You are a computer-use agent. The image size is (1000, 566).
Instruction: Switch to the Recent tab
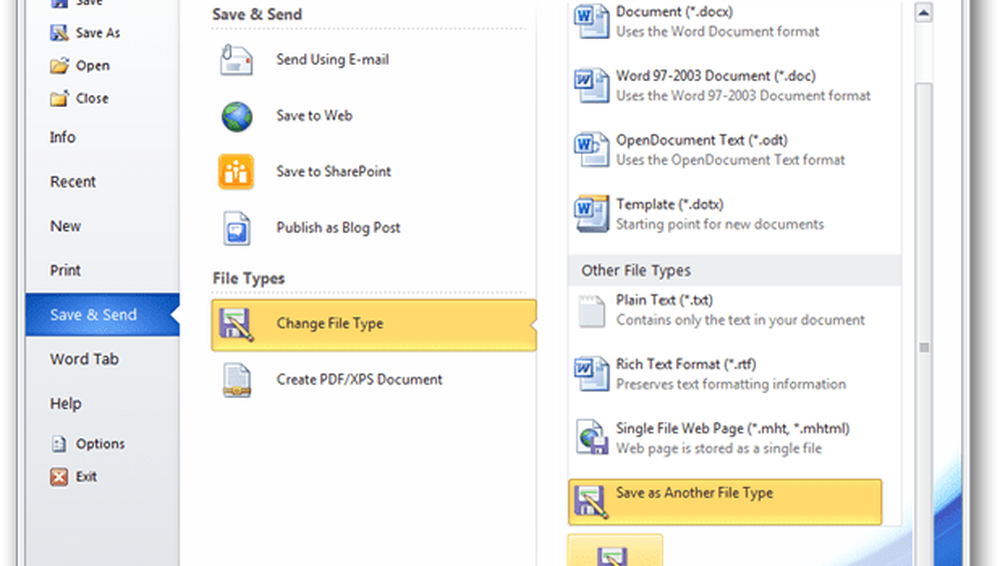coord(73,182)
